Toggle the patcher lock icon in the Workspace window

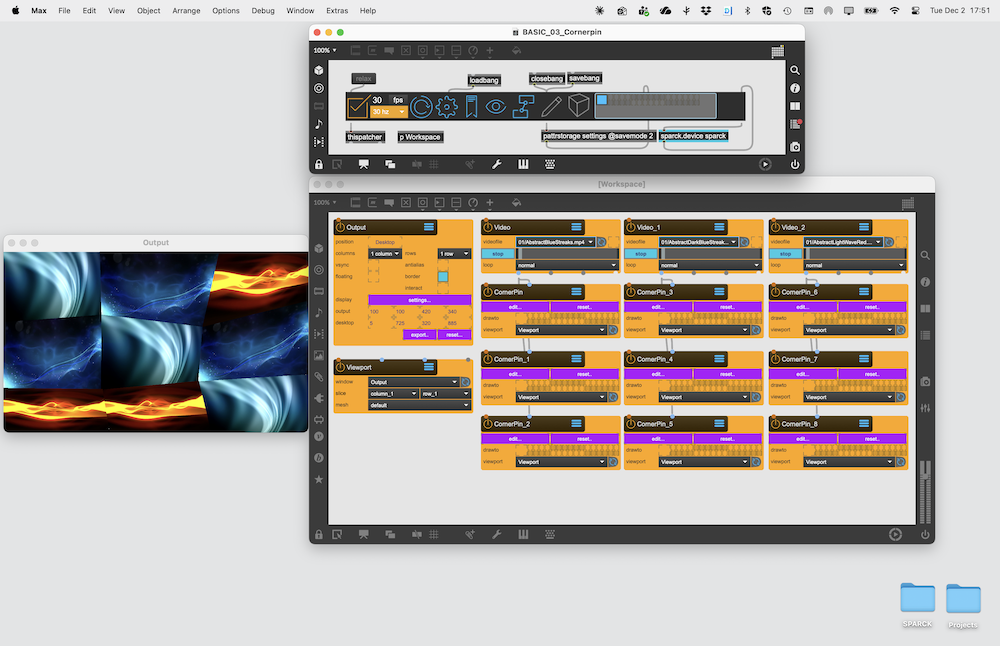click(x=319, y=535)
